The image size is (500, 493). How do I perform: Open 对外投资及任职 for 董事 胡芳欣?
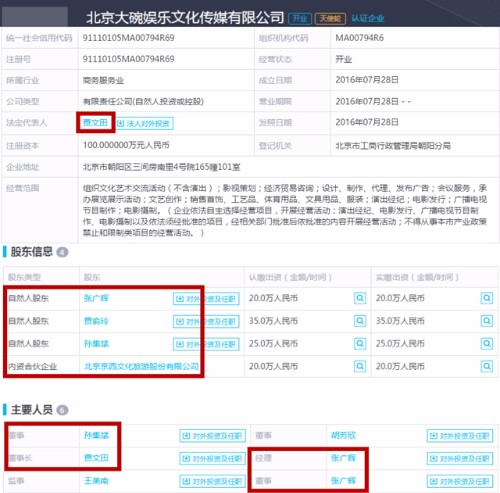tap(460, 436)
